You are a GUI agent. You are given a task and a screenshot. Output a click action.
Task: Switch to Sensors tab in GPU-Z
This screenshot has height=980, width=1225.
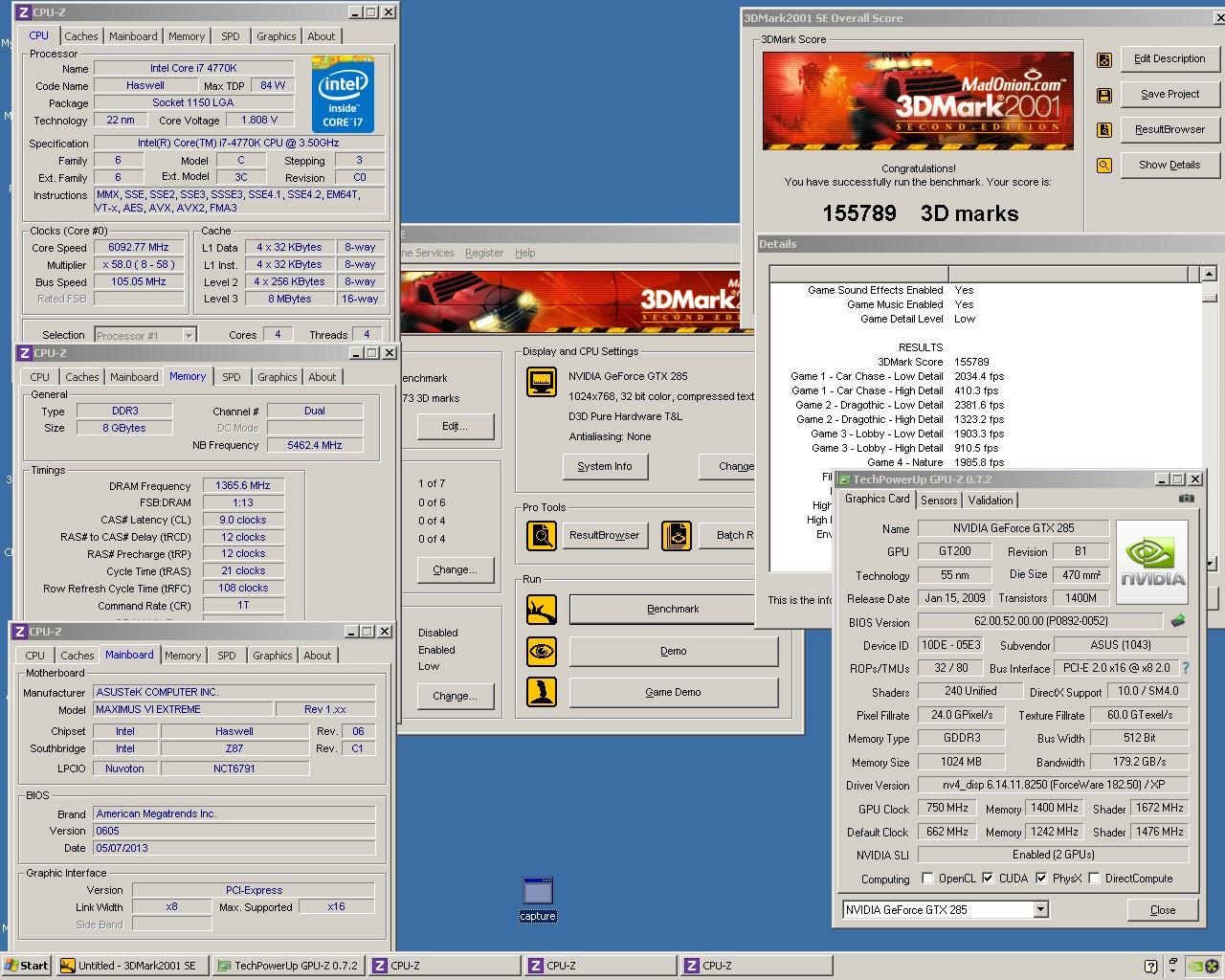click(939, 501)
